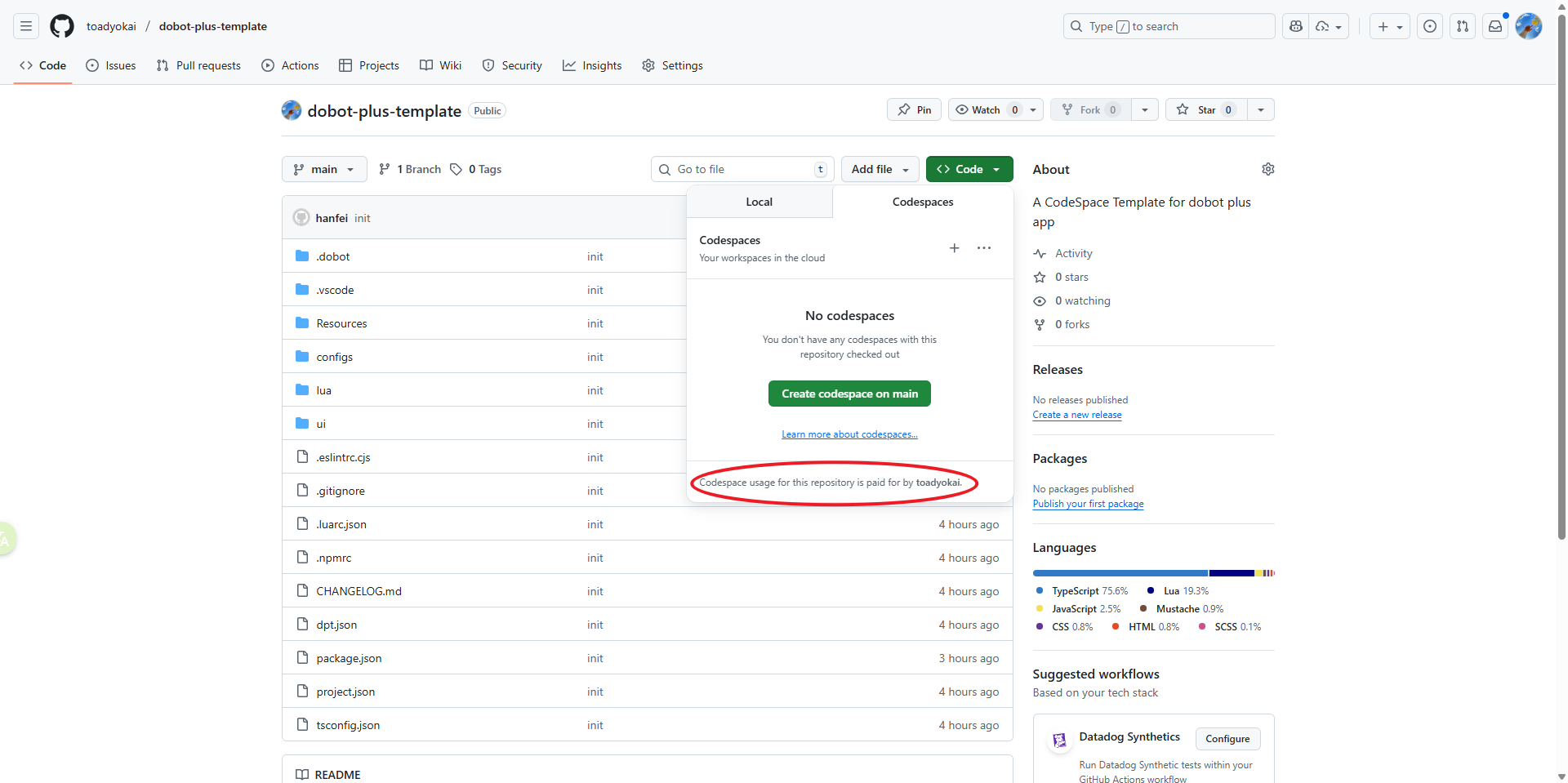
Task: Open the Add file dropdown
Action: (x=880, y=169)
